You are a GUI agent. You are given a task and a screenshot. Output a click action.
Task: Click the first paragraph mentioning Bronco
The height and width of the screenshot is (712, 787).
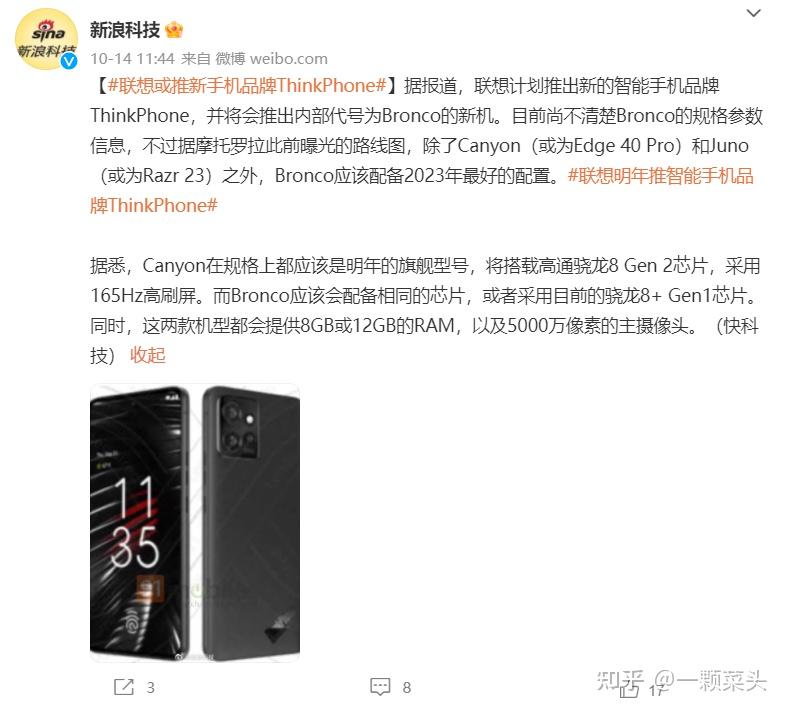[x=427, y=146]
